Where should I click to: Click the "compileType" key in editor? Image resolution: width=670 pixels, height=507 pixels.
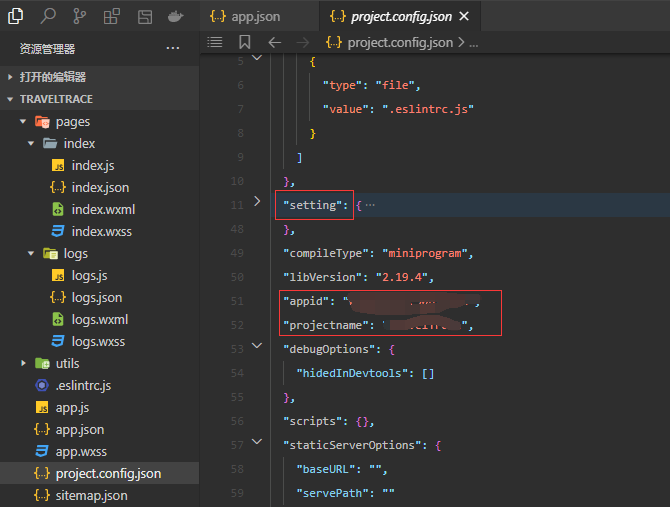[x=326, y=253]
